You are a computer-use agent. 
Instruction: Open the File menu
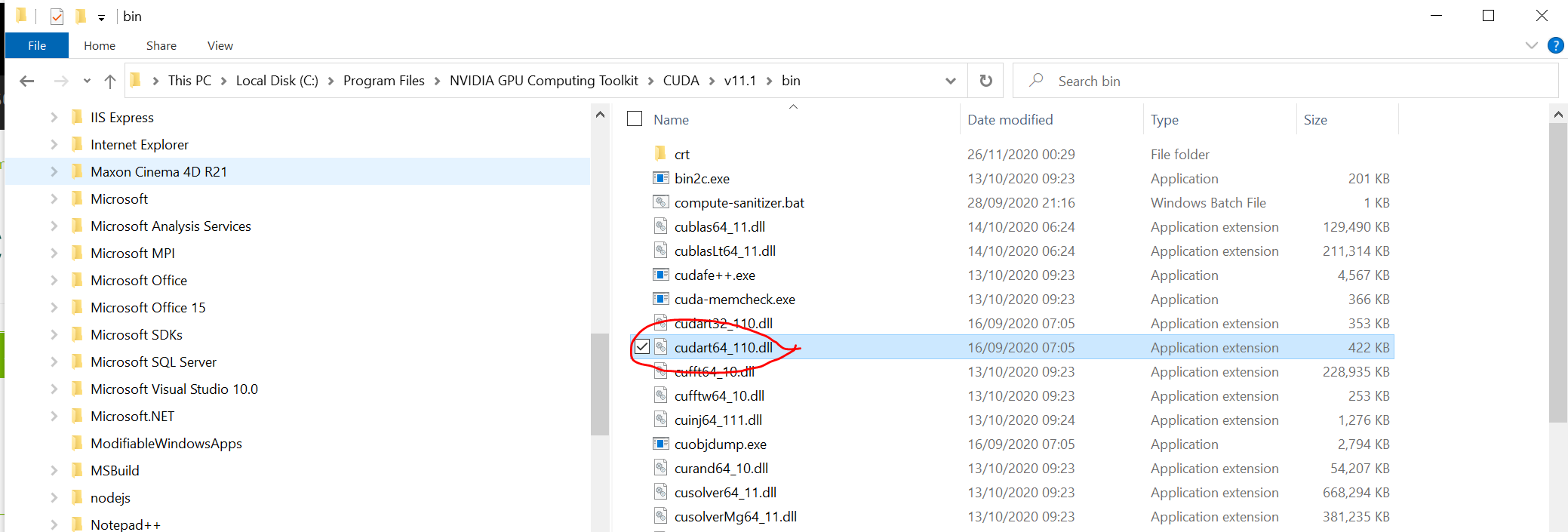[x=37, y=45]
